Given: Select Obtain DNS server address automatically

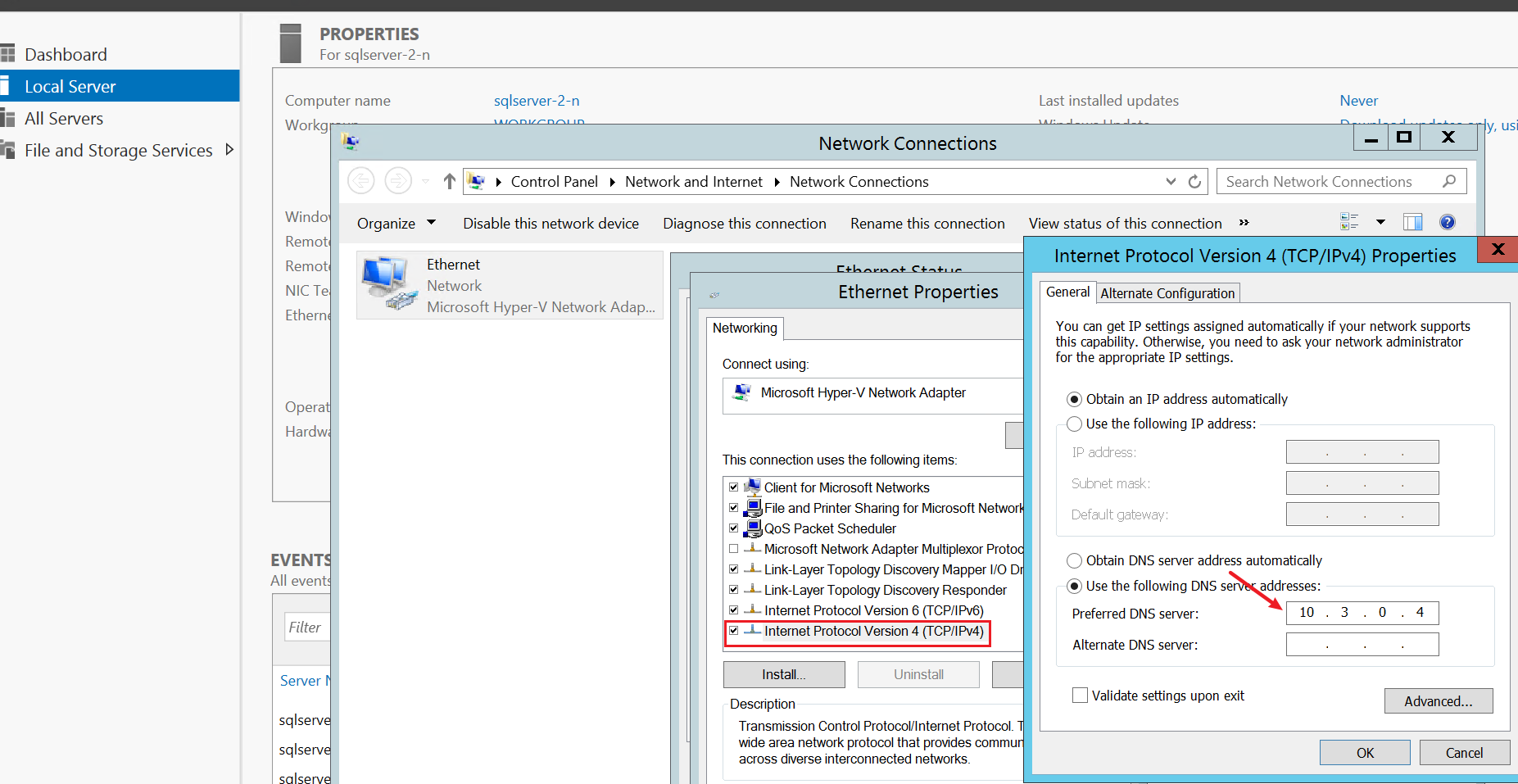Looking at the screenshot, I should (1075, 560).
